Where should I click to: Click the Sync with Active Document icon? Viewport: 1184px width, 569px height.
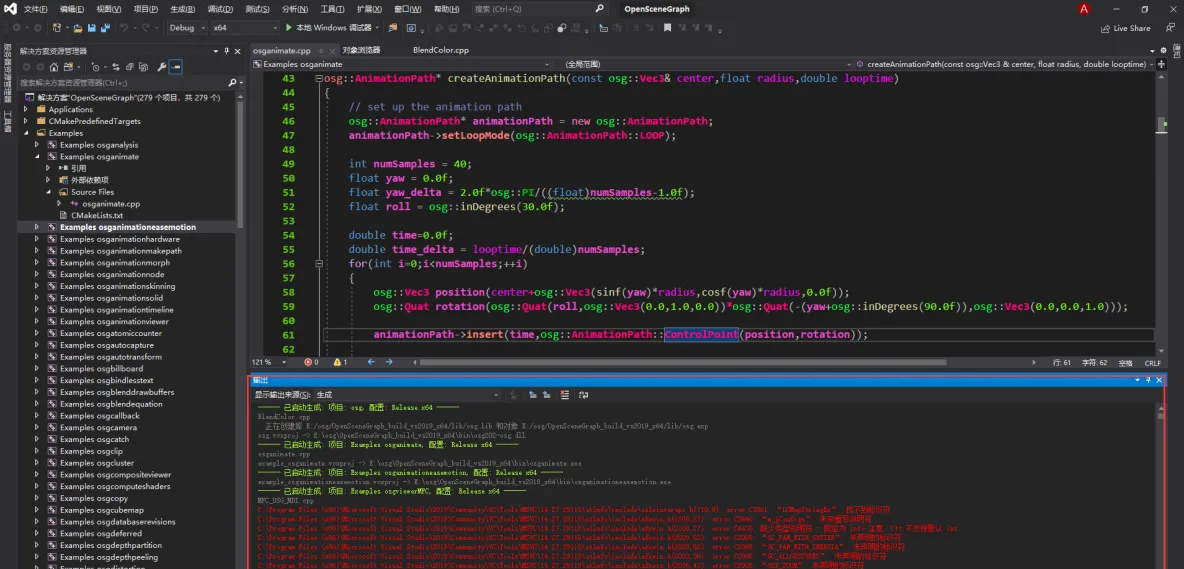point(117,66)
